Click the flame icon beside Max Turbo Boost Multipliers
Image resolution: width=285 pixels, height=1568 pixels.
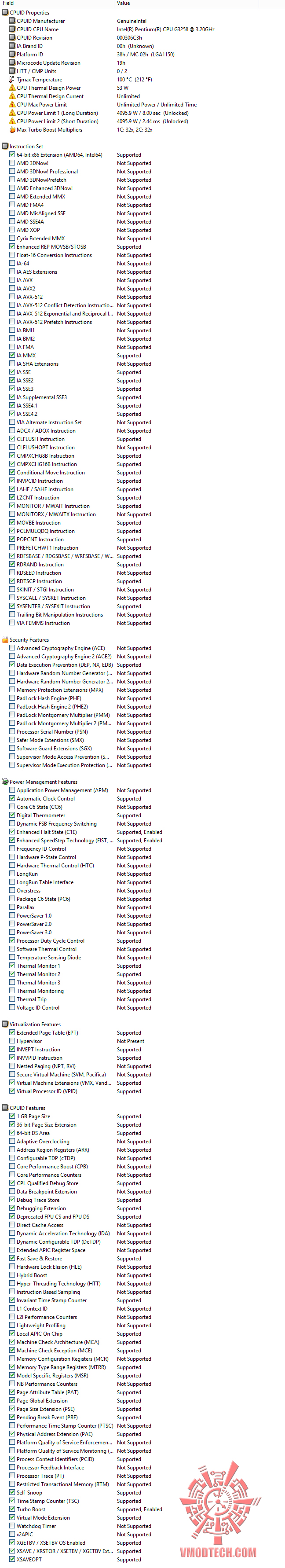(x=12, y=130)
